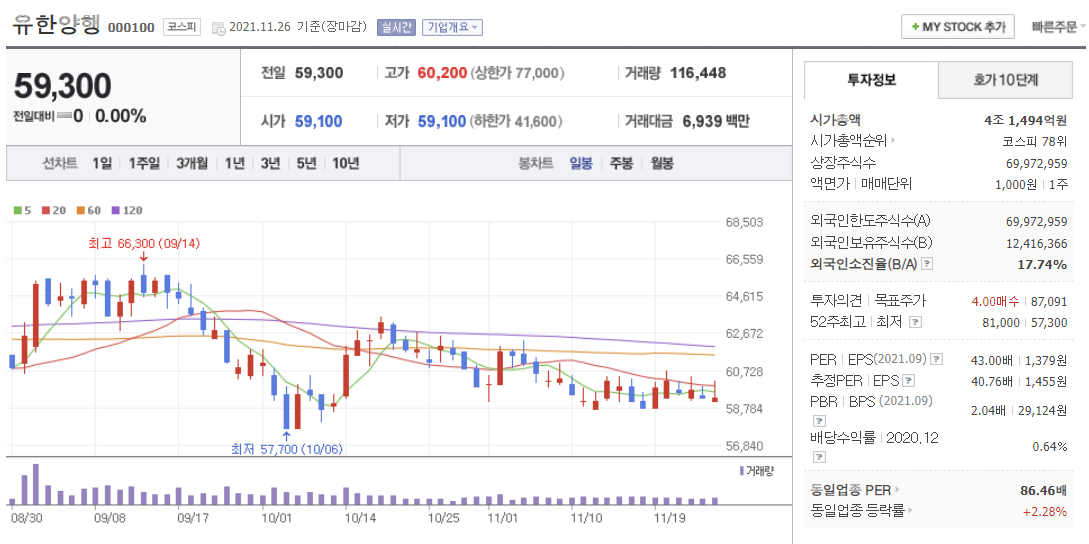Click the 86.46배 sector PER value
This screenshot has width=1089, height=544.
point(1045,491)
